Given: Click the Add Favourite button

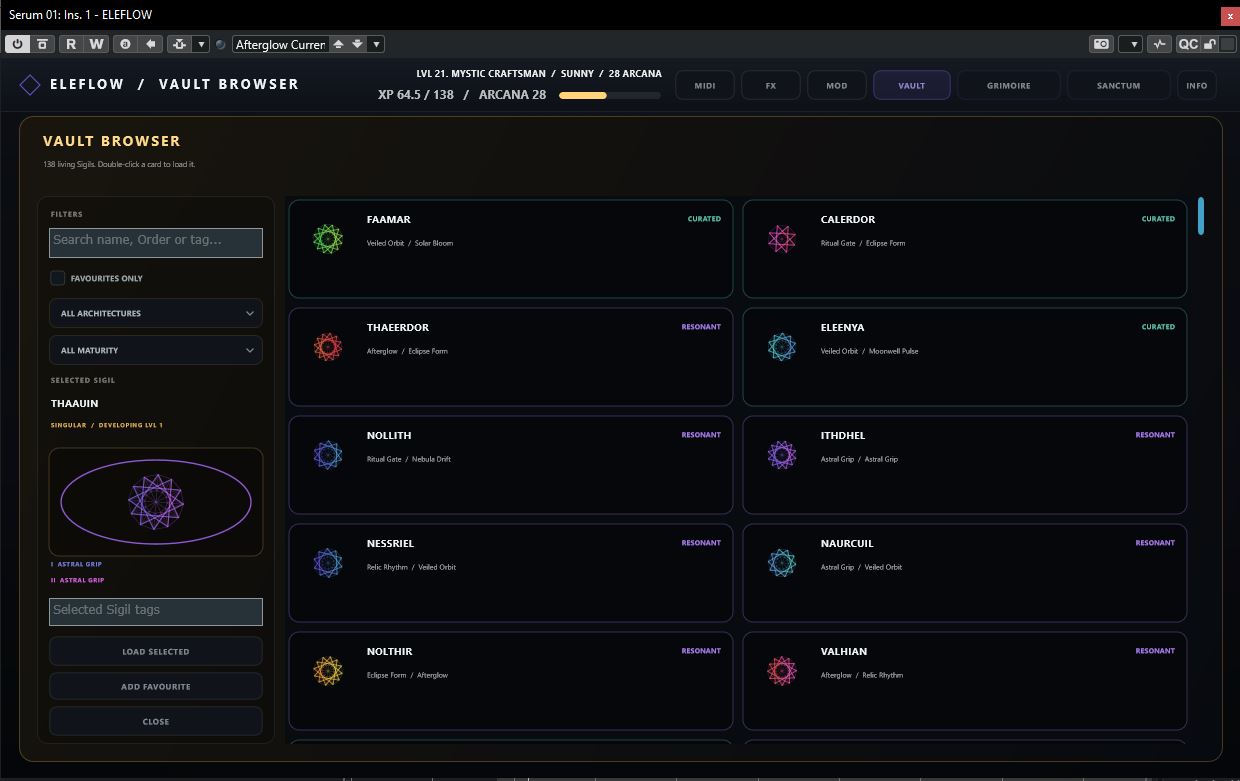Looking at the screenshot, I should click(156, 686).
